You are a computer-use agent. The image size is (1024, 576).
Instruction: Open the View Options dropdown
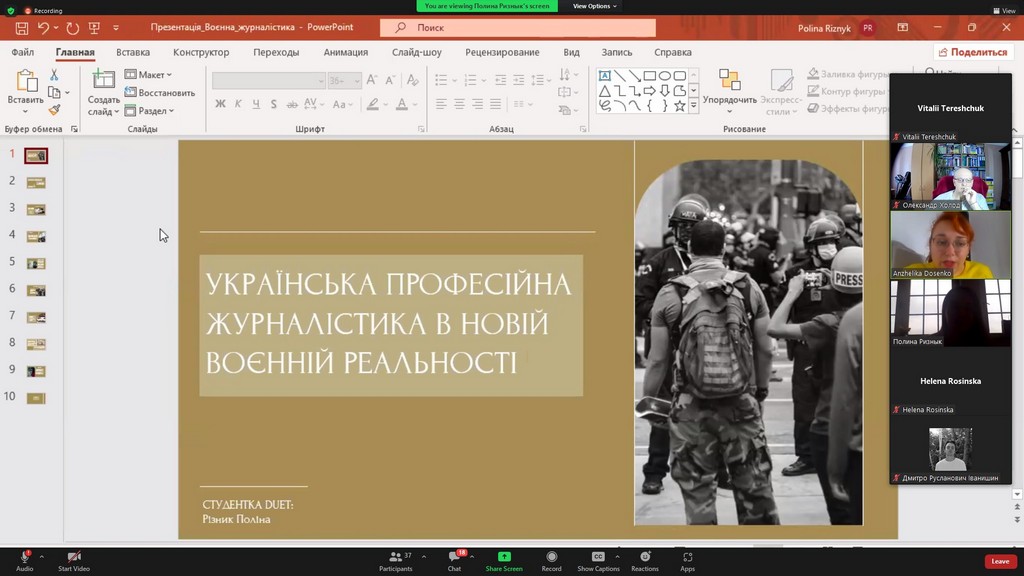pyautogui.click(x=594, y=6)
